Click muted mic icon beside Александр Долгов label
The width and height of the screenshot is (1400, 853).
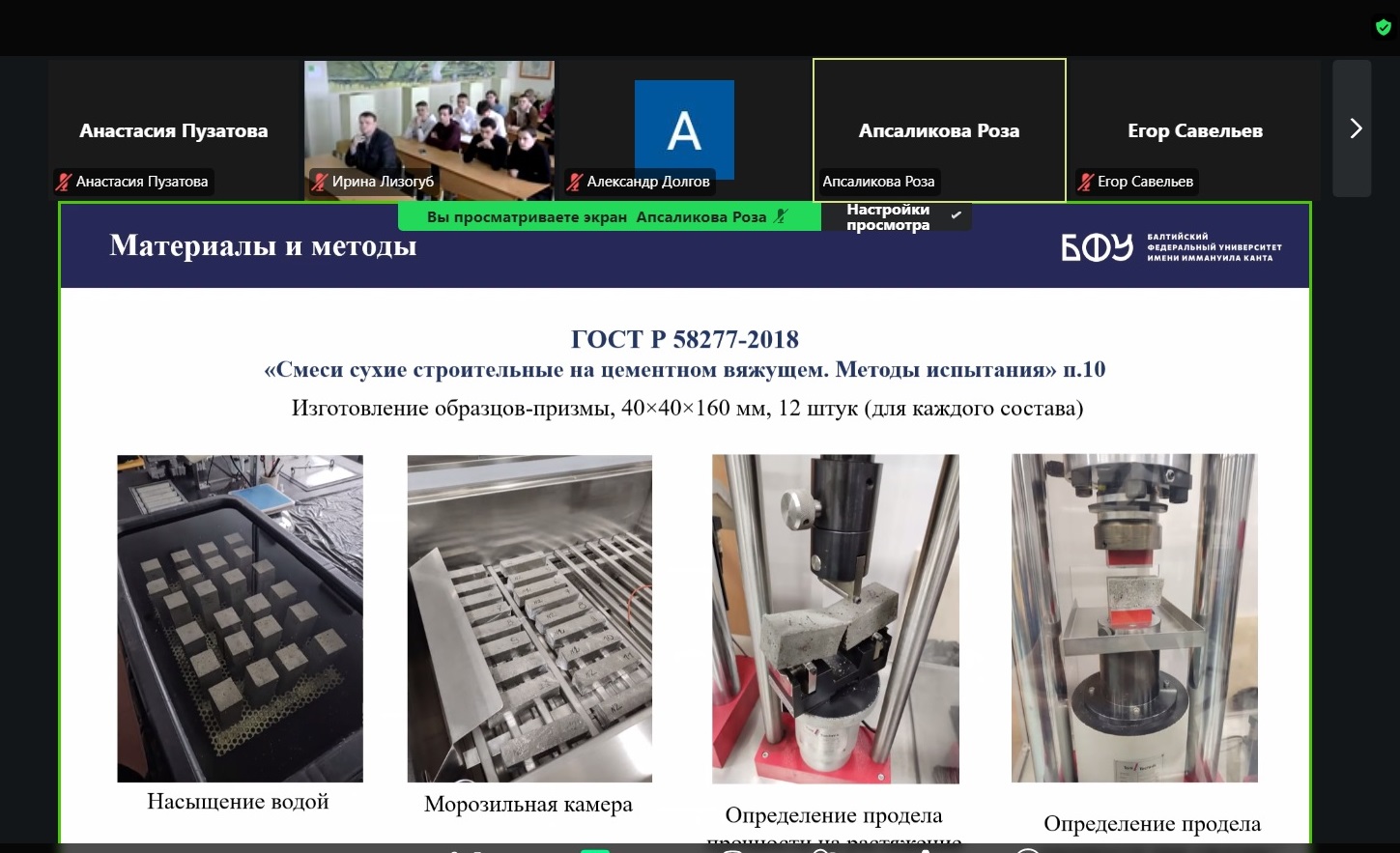(575, 182)
